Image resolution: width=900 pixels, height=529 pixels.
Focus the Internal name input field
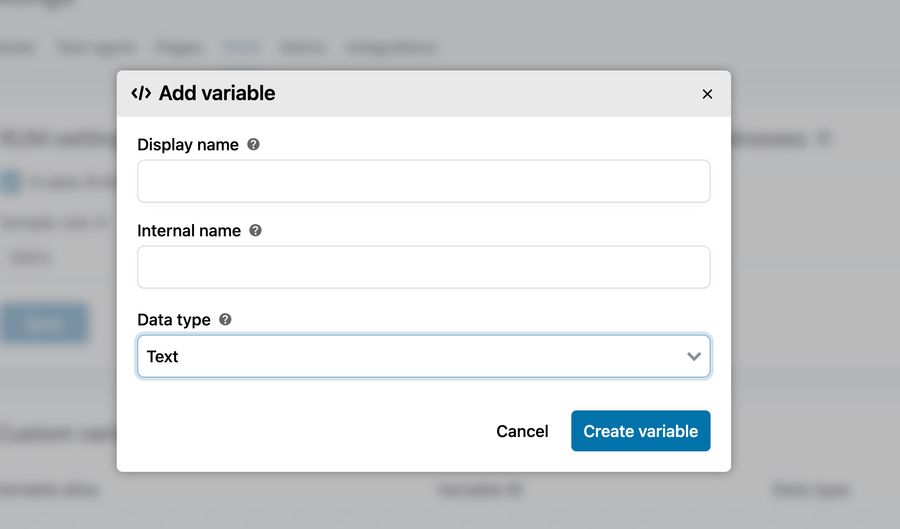tap(424, 267)
